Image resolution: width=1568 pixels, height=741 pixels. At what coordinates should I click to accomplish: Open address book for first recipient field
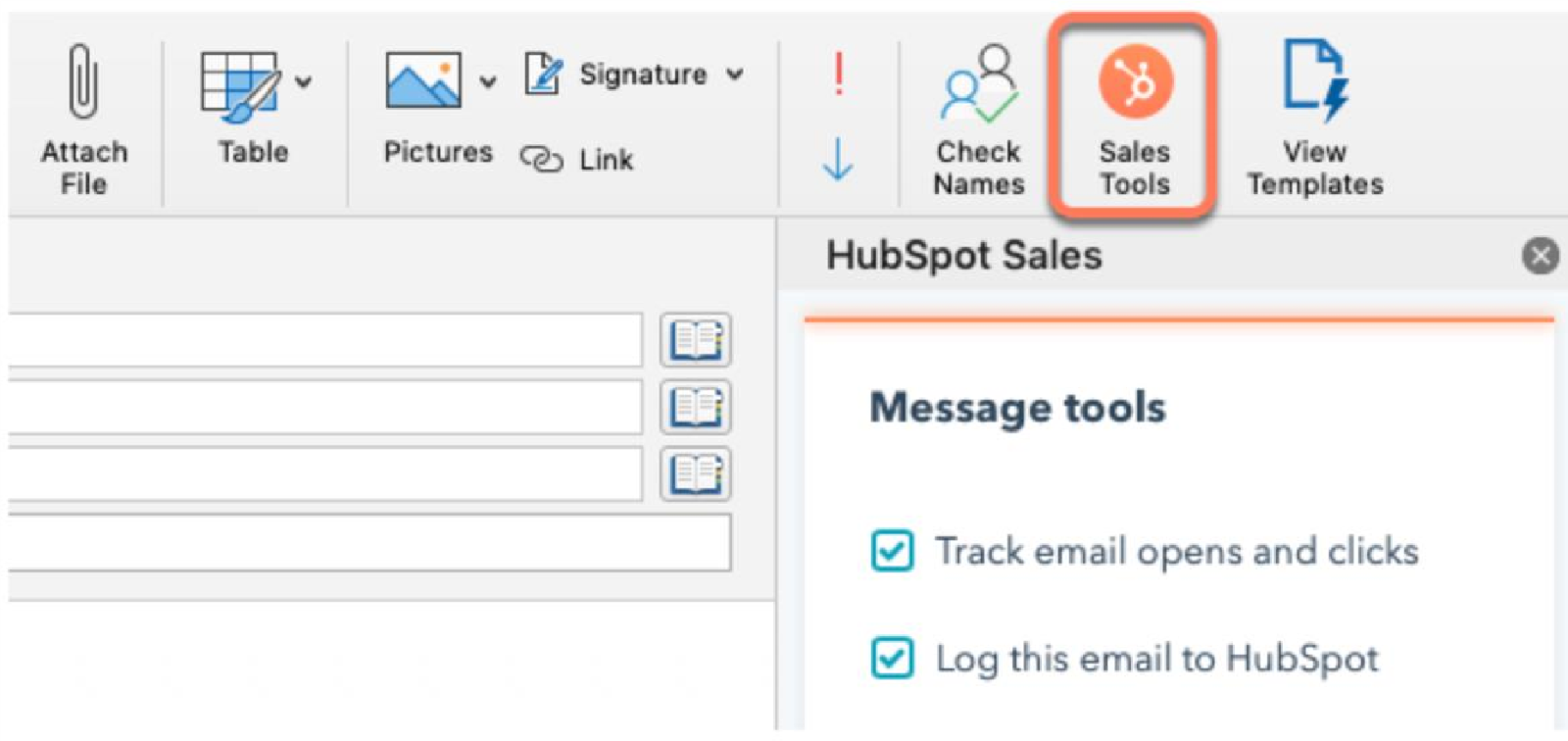point(696,341)
